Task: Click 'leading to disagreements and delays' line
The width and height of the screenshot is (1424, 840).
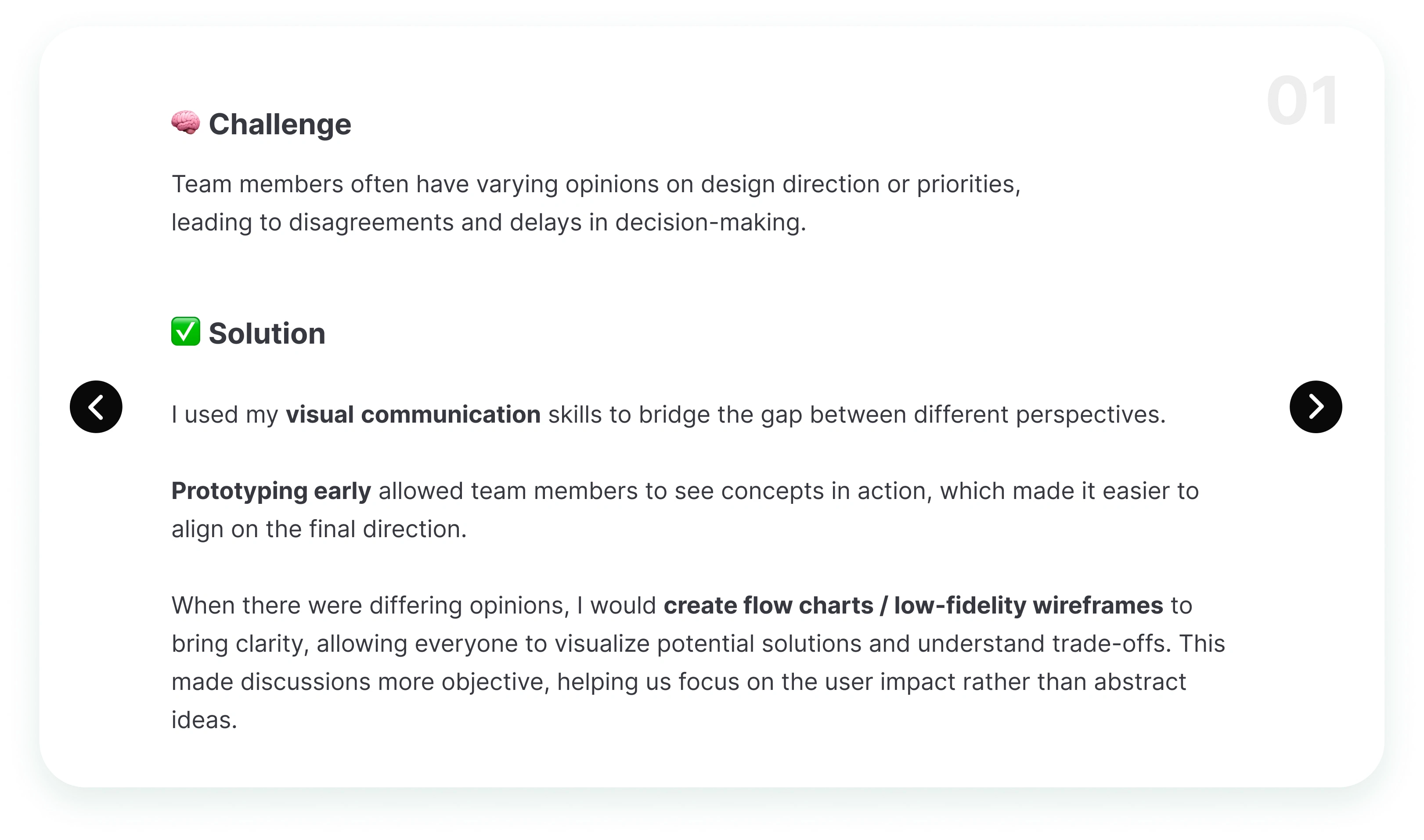Action: coord(489,223)
